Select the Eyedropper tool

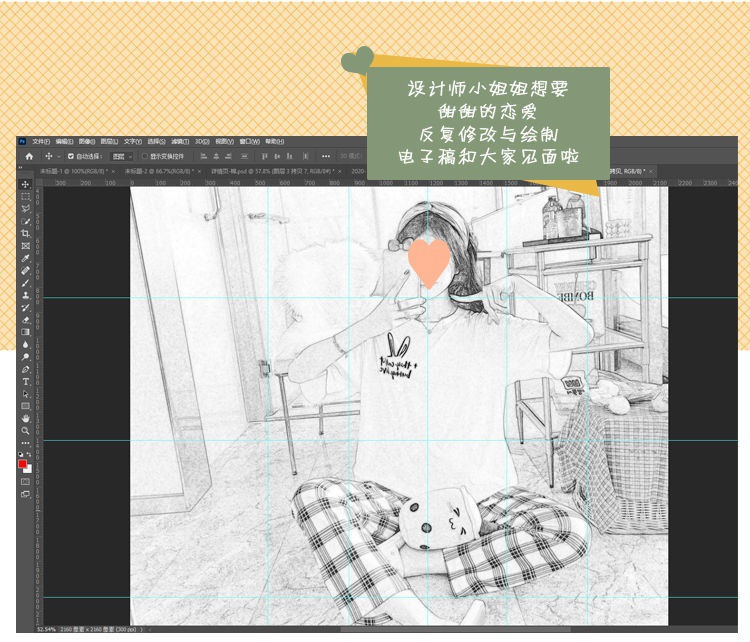25,258
